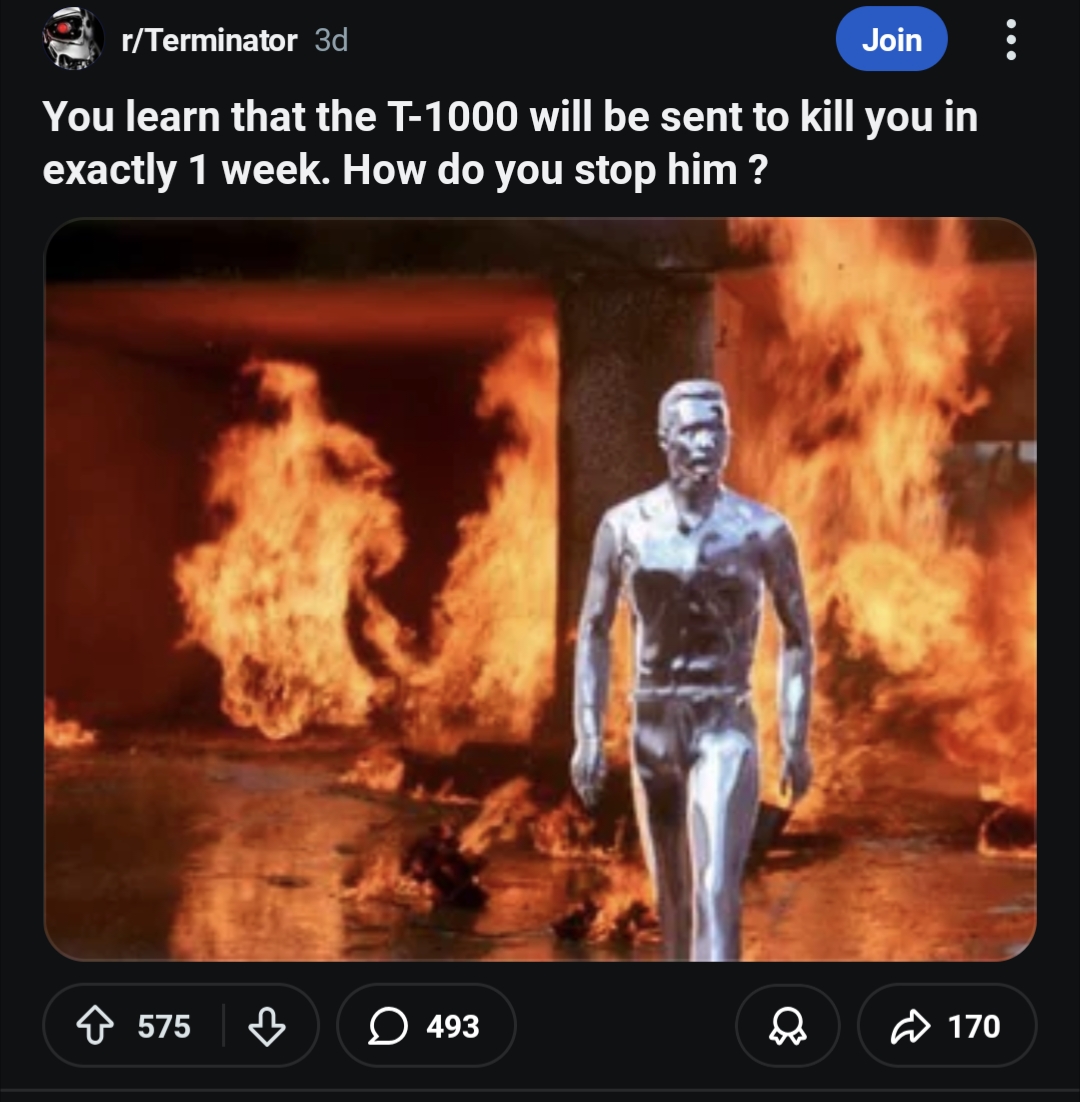The height and width of the screenshot is (1102, 1080).
Task: Click the comment speech bubble icon
Action: click(x=385, y=1026)
